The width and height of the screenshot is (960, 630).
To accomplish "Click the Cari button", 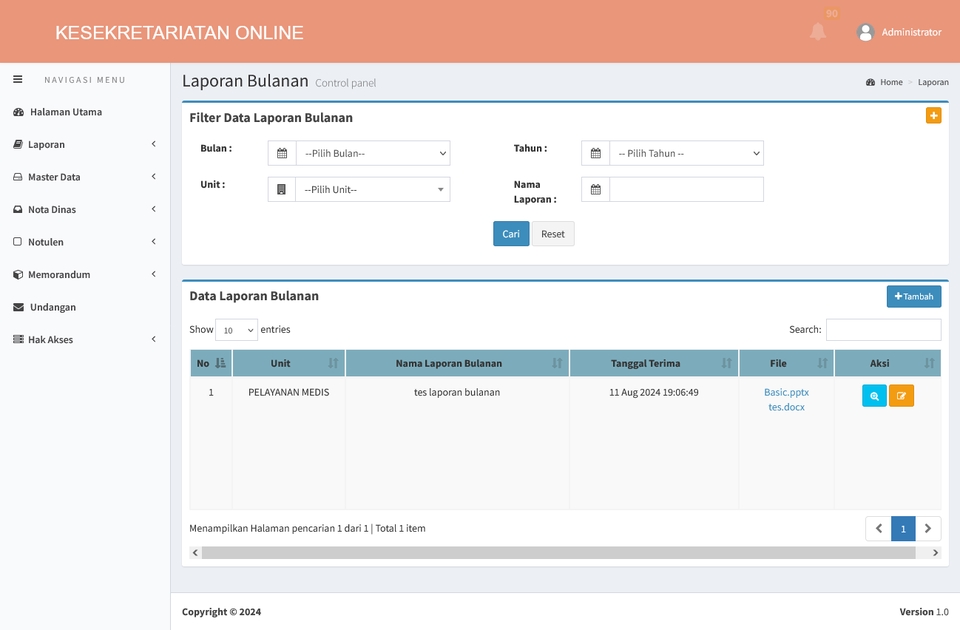I will (510, 233).
